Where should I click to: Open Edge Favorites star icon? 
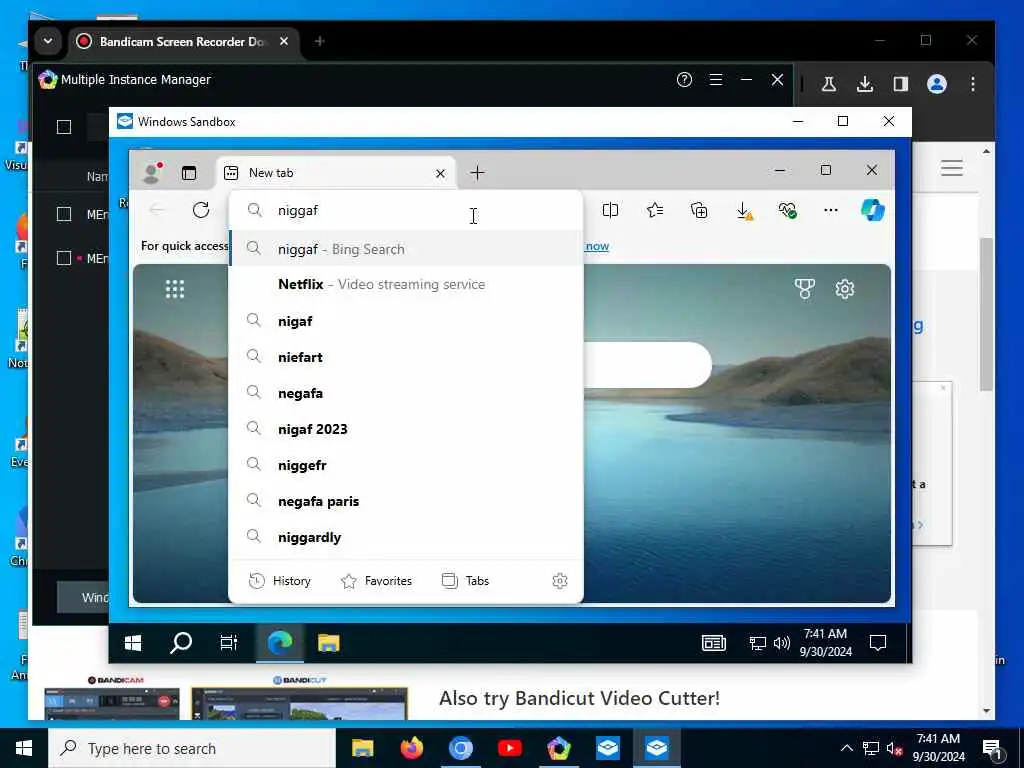pyautogui.click(x=654, y=210)
